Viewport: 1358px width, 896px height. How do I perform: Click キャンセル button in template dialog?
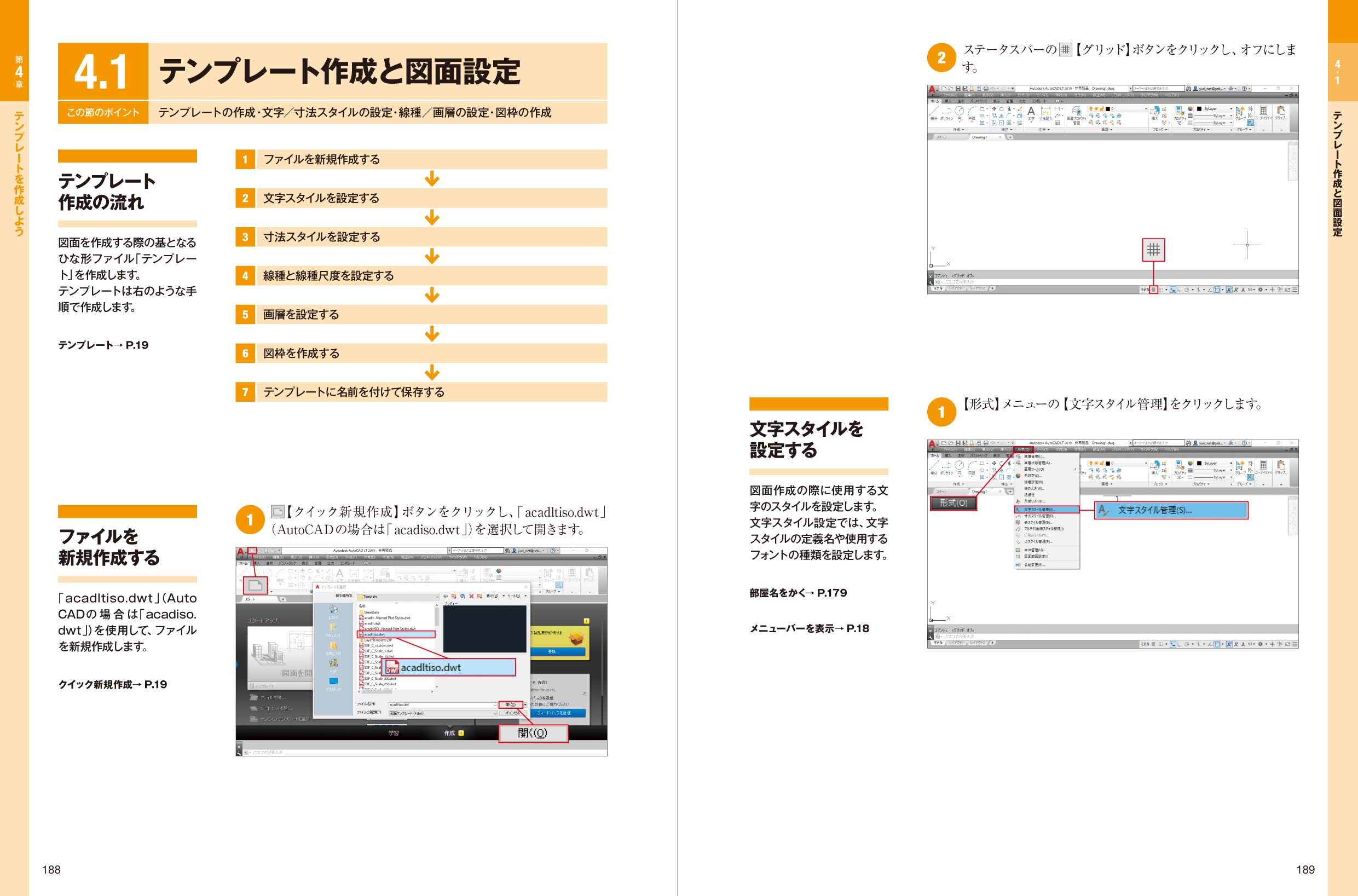513,713
